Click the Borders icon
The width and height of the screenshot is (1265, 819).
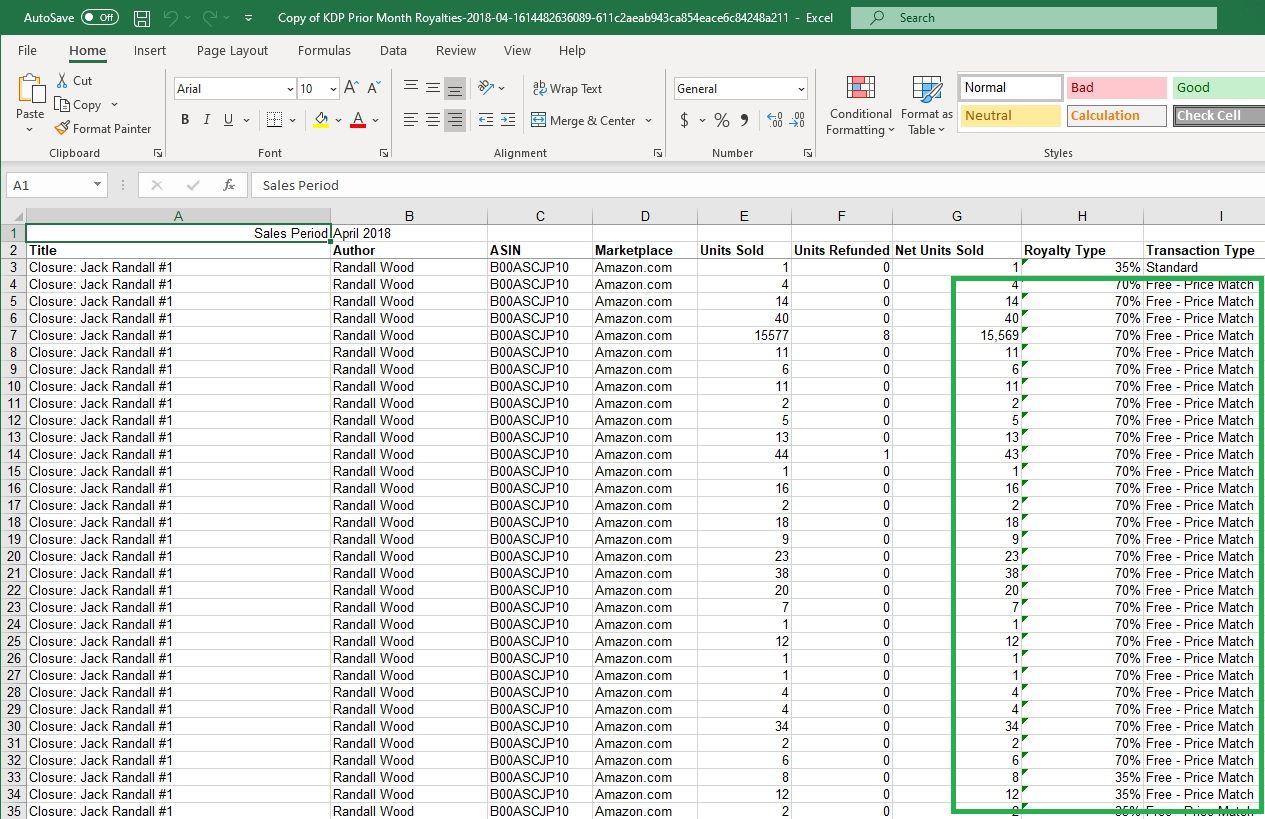[x=275, y=120]
